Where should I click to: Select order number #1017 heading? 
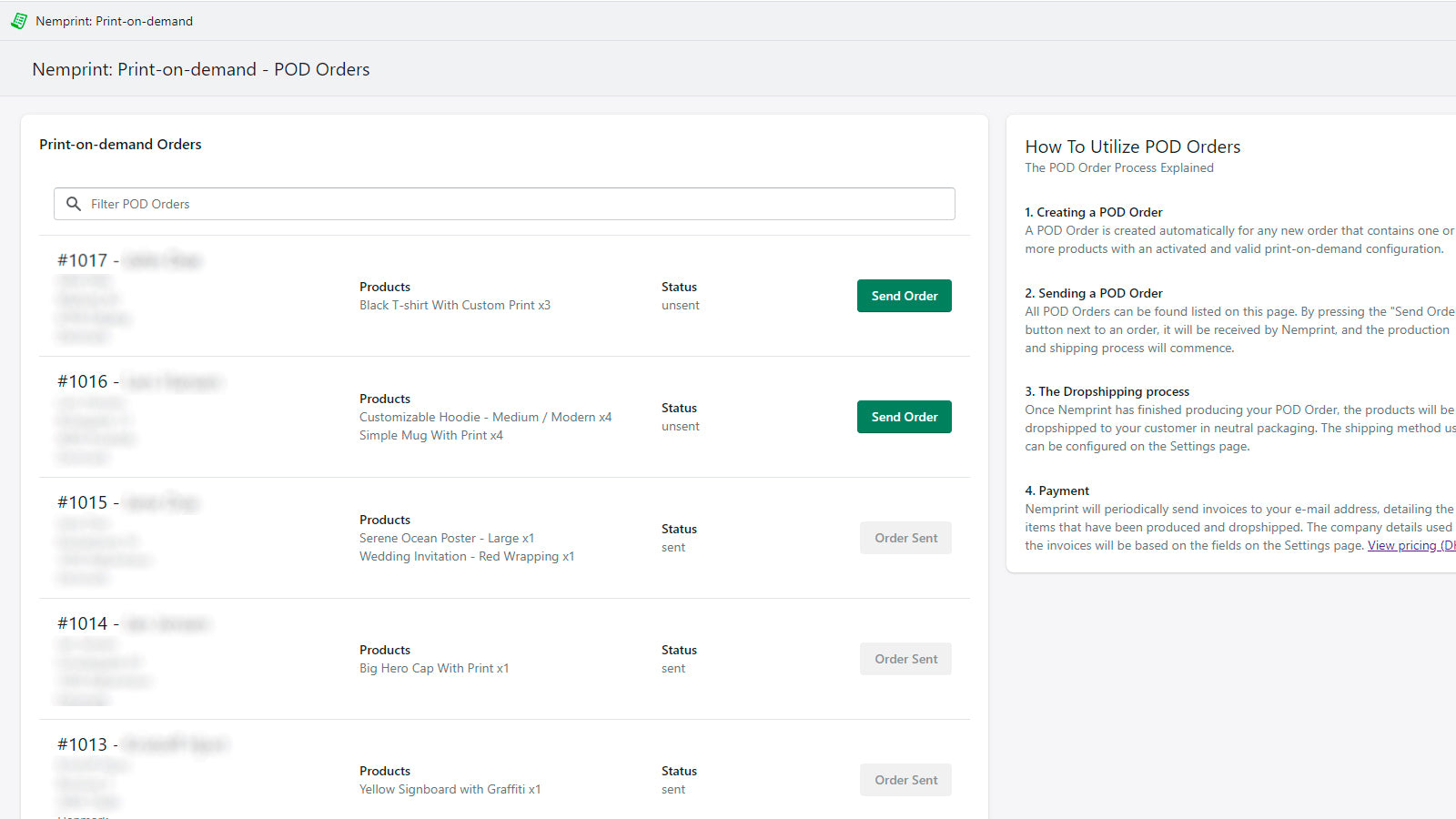click(x=82, y=260)
